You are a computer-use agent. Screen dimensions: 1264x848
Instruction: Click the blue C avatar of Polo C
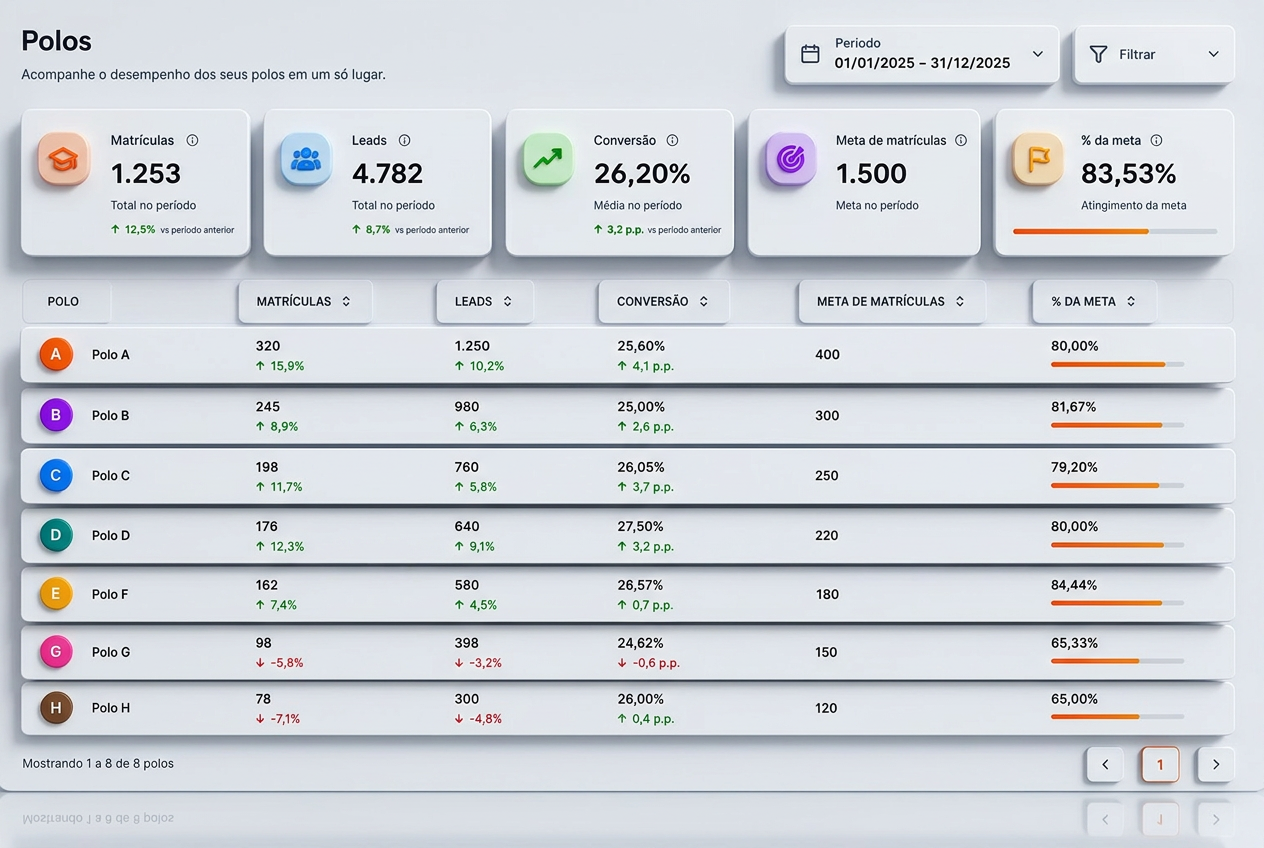tap(56, 475)
